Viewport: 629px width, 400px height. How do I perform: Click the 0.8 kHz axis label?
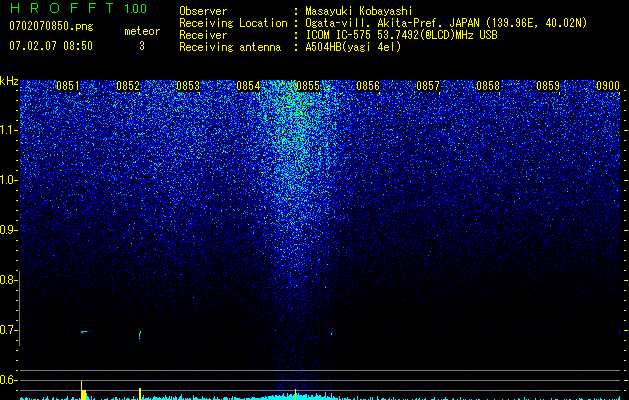[x=8, y=280]
